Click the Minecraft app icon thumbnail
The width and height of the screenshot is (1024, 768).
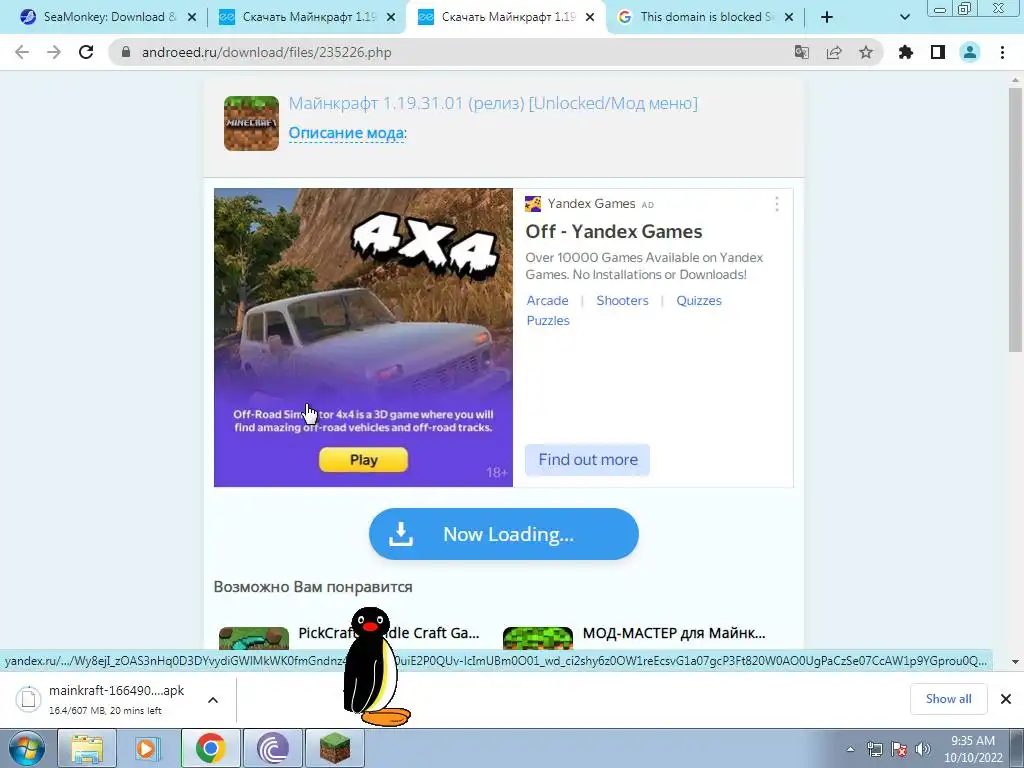tap(251, 123)
